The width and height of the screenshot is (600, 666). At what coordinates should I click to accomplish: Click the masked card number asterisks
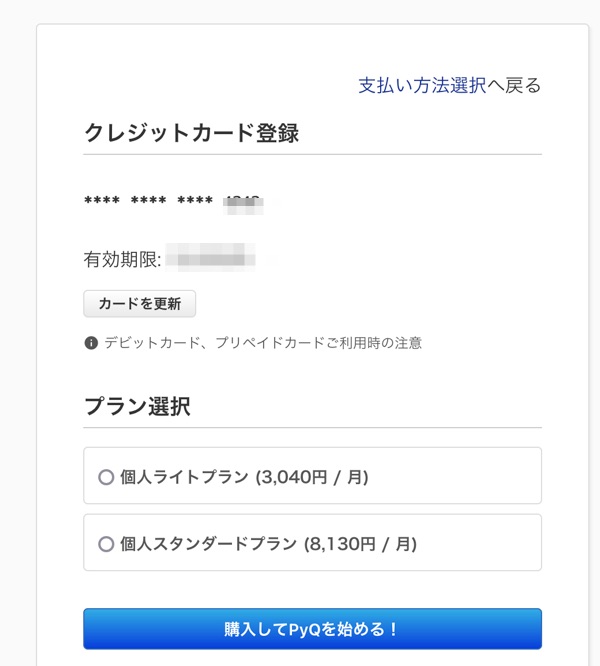(x=148, y=202)
